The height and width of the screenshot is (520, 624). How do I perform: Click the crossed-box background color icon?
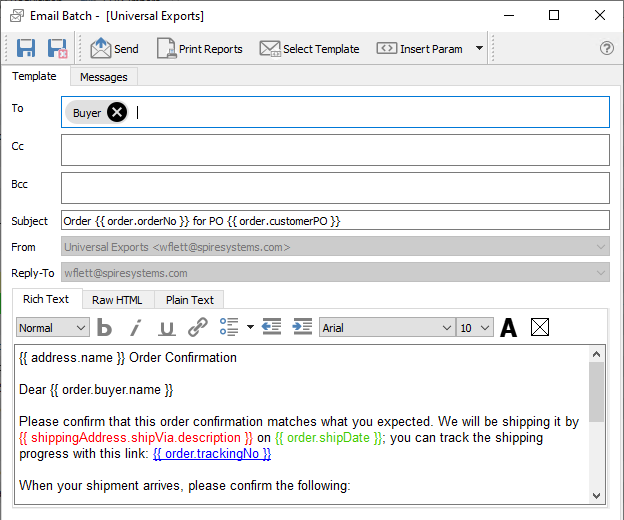coord(540,327)
